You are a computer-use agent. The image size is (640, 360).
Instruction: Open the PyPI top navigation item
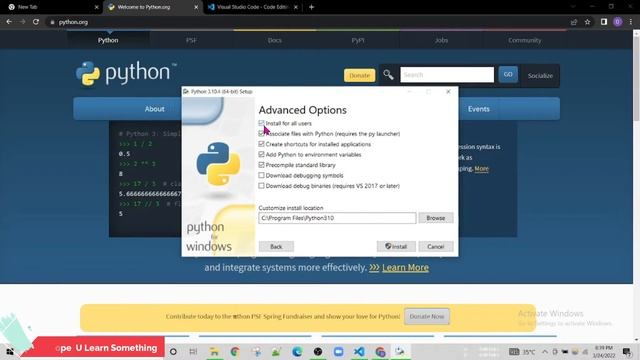click(x=358, y=40)
